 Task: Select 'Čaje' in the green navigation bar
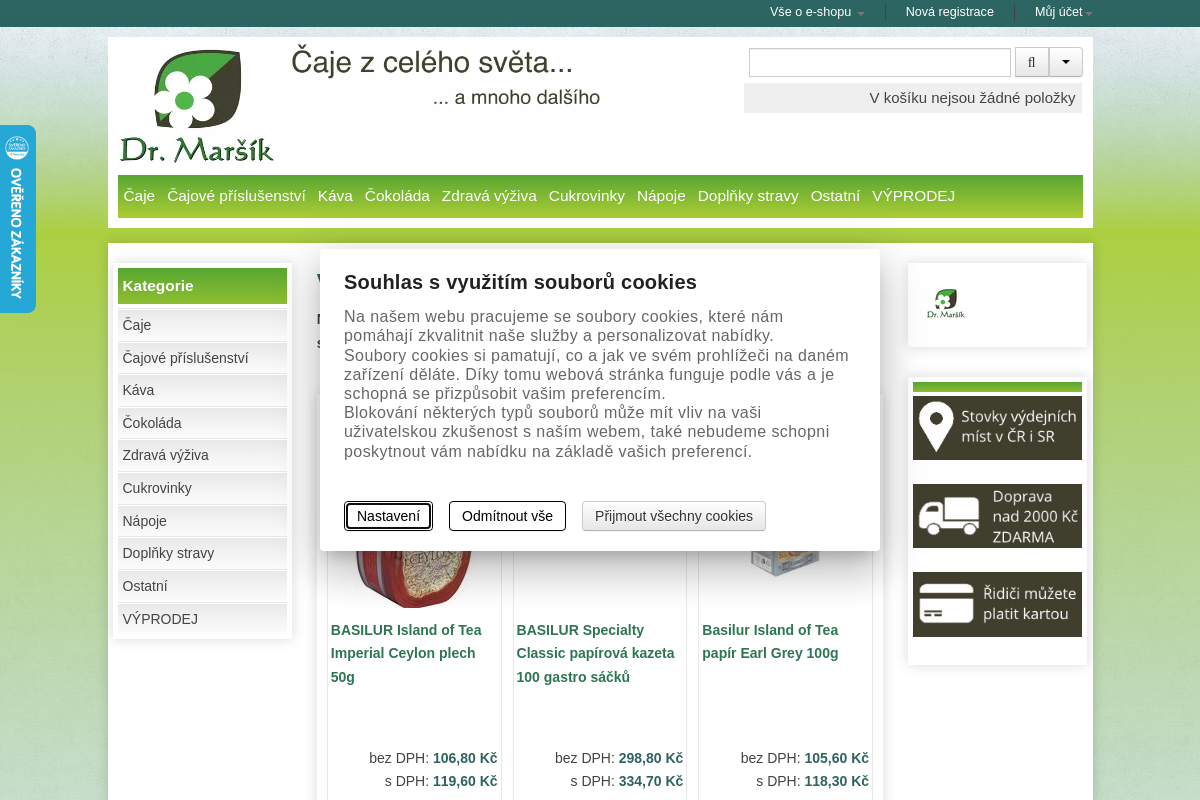point(139,196)
